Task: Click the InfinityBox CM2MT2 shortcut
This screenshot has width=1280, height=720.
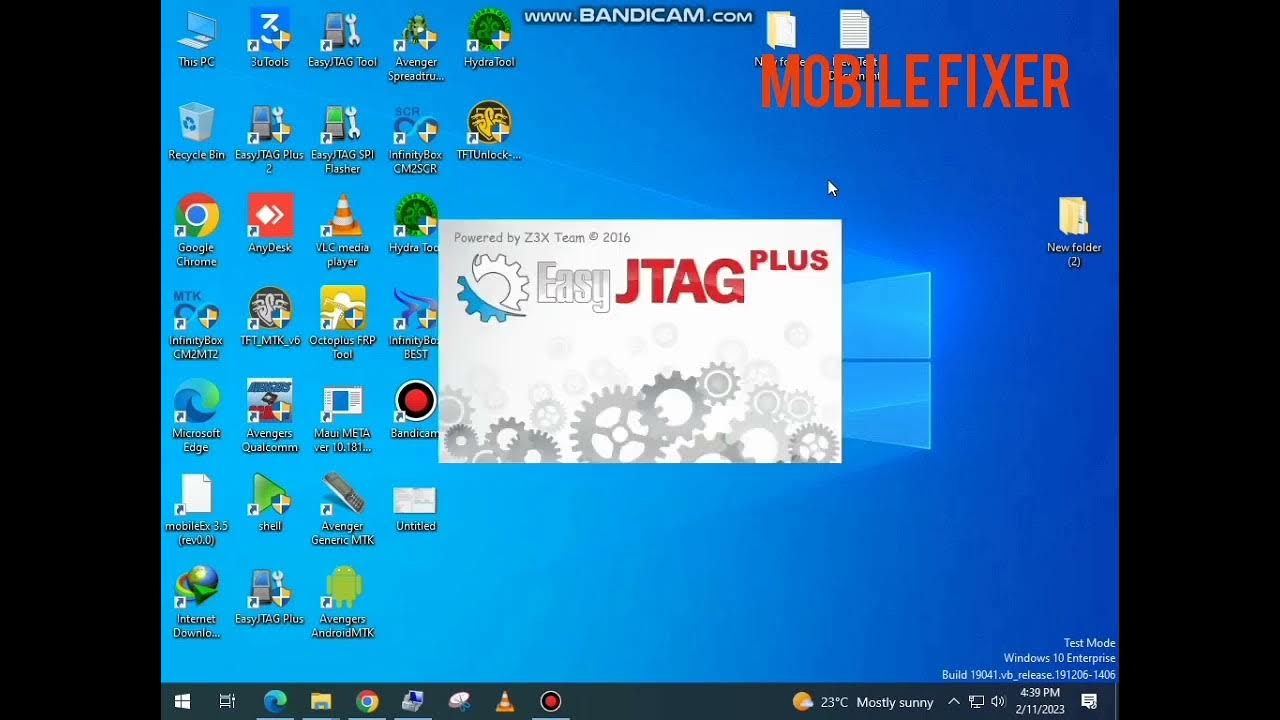Action: point(196,323)
